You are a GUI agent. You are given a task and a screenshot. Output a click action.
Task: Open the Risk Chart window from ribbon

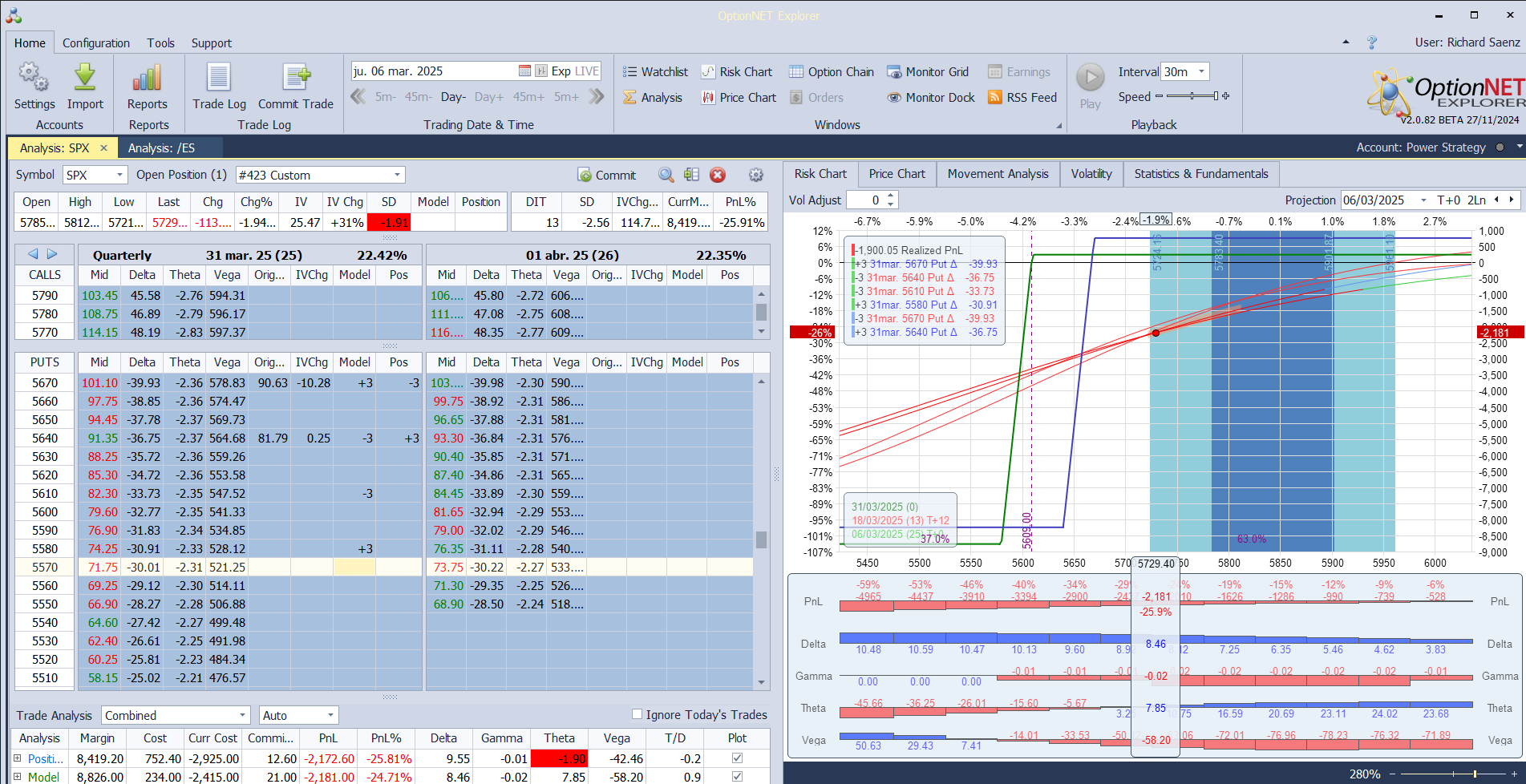point(737,72)
